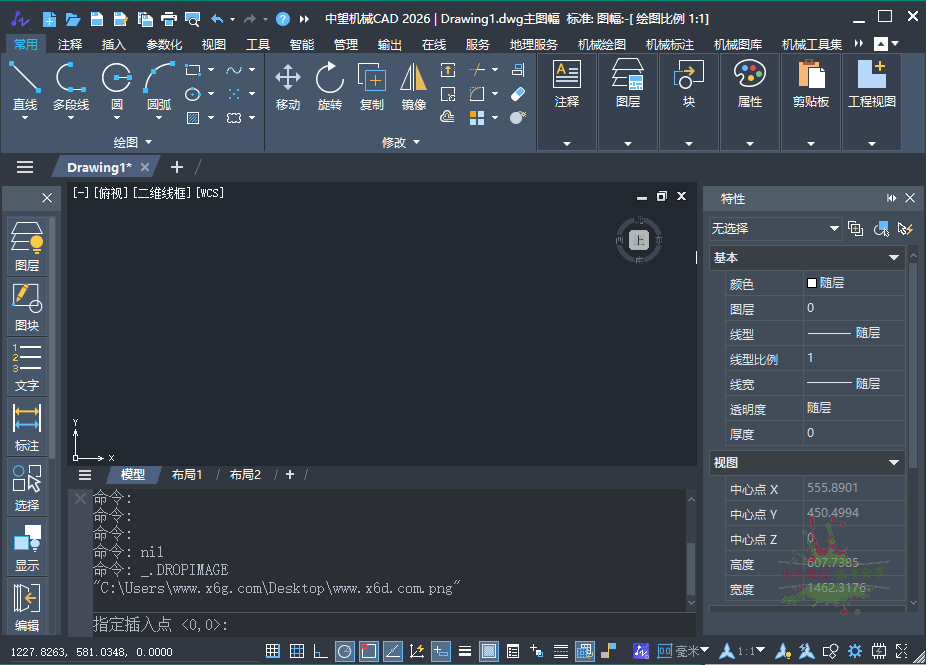Image resolution: width=926 pixels, height=665 pixels.
Task: Collapse the 基本 section in Properties panel
Action: (896, 257)
